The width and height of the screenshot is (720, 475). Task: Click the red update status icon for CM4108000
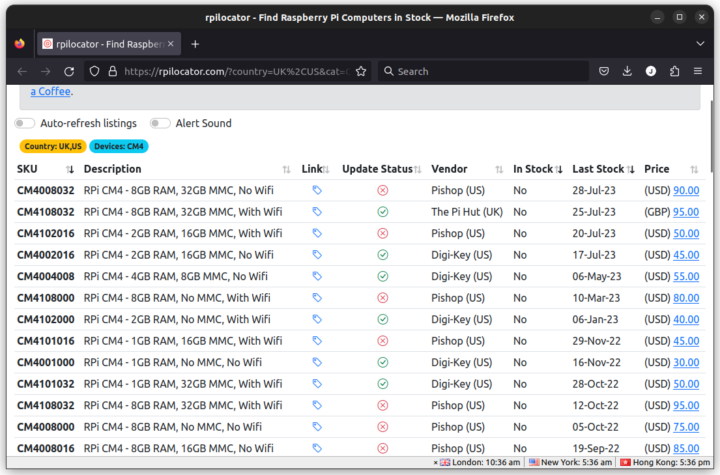click(382, 298)
